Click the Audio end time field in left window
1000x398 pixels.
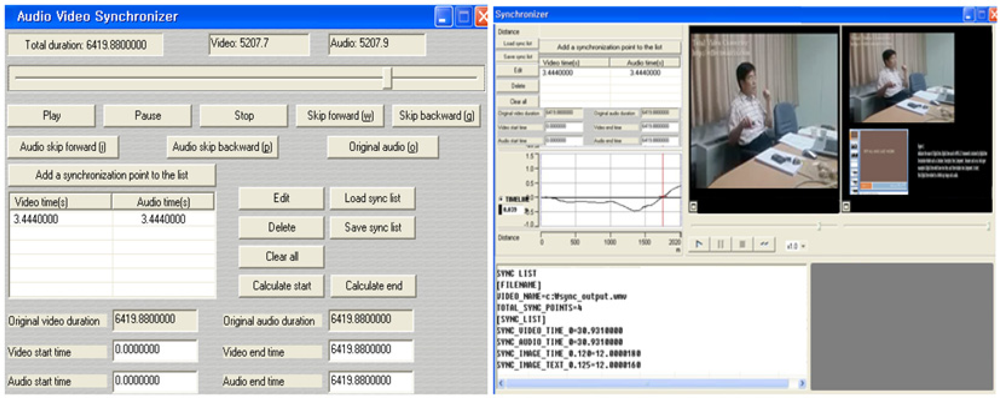(x=371, y=381)
